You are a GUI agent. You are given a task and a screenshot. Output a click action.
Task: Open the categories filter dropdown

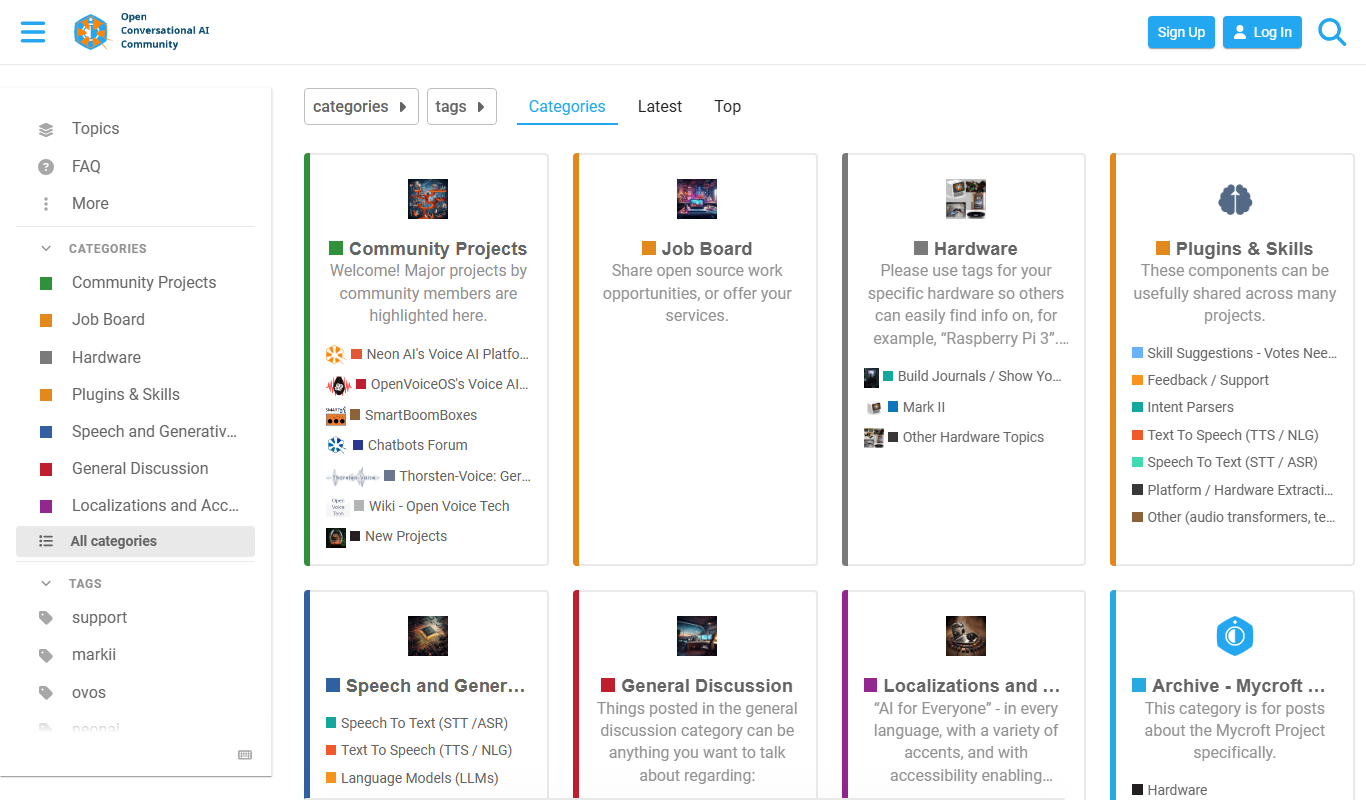pos(361,107)
